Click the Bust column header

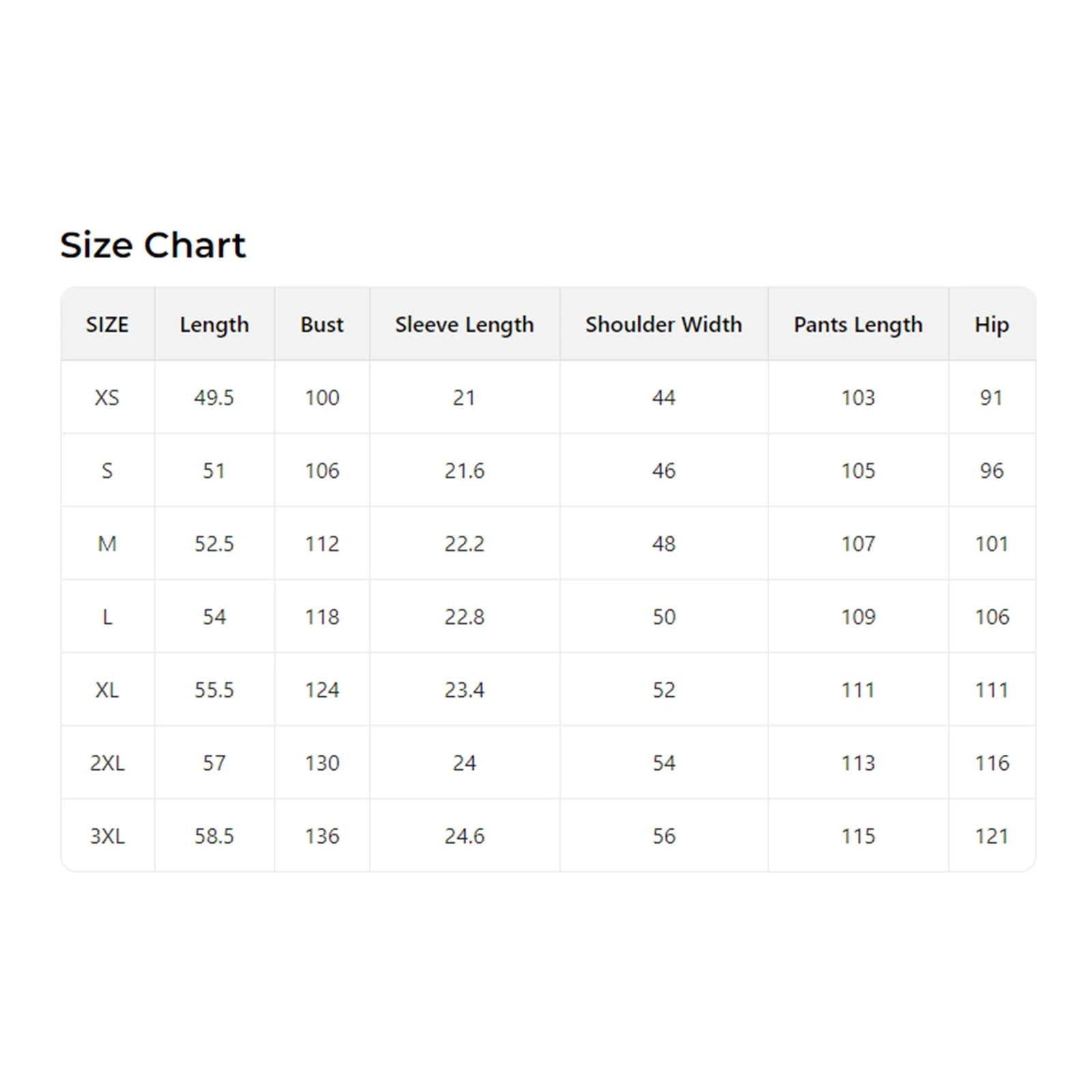322,324
